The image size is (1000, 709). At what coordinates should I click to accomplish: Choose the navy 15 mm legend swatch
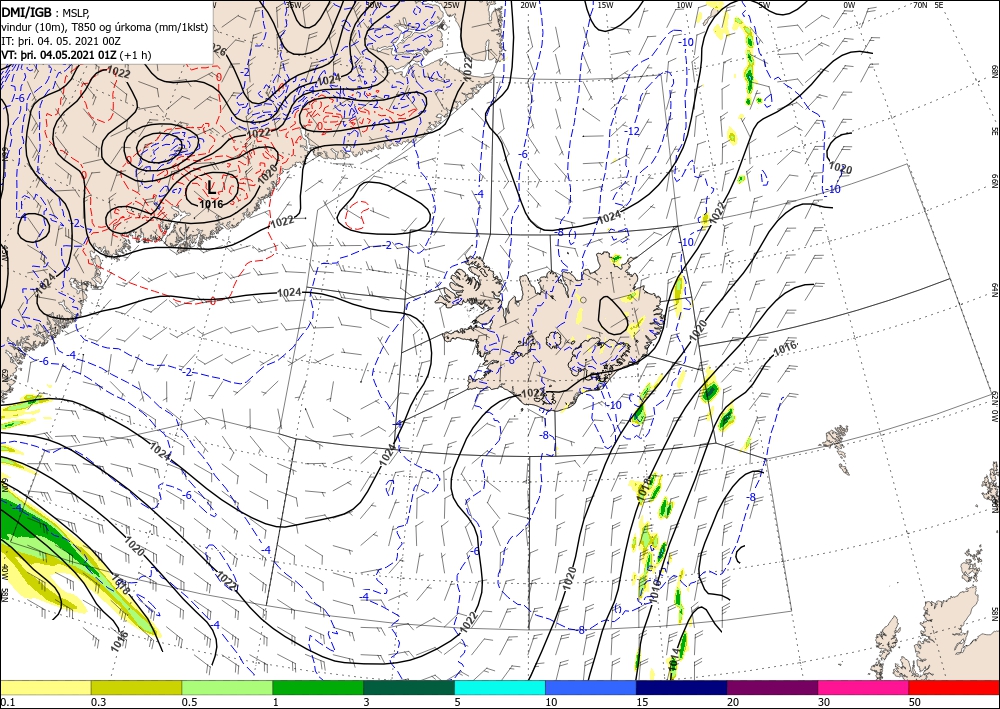point(682,687)
